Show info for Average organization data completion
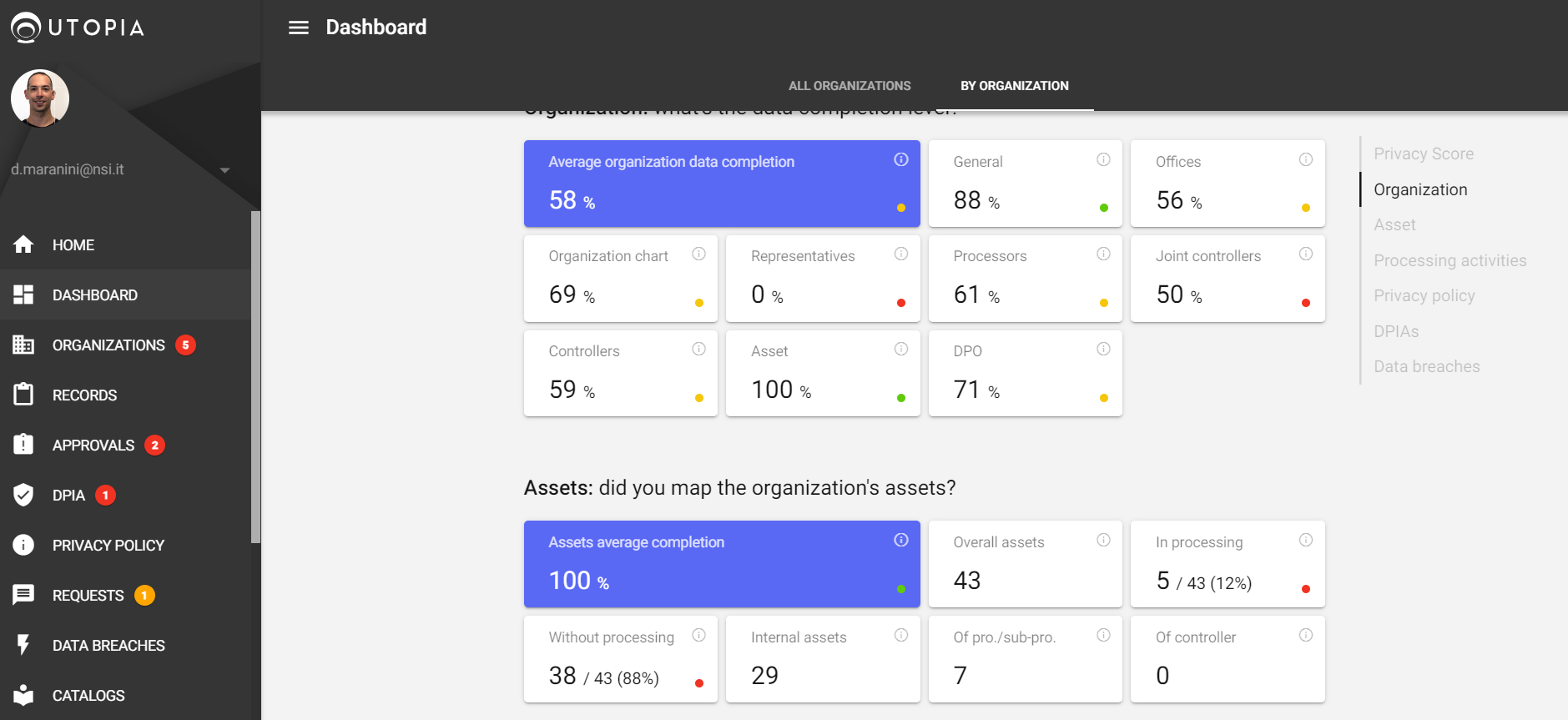This screenshot has height=720, width=1568. coord(901,159)
